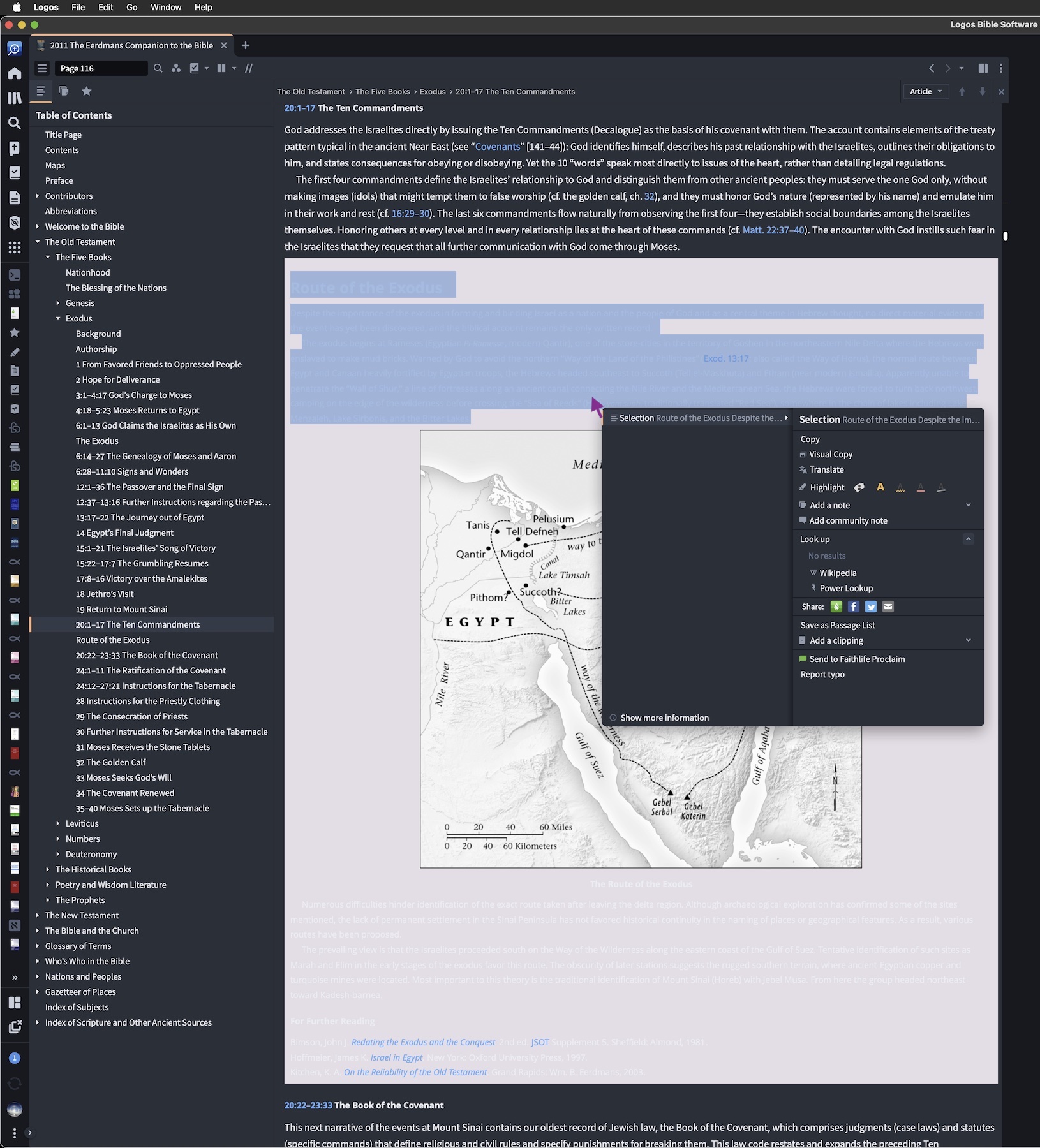Open the Library books icon in sidebar

click(14, 98)
